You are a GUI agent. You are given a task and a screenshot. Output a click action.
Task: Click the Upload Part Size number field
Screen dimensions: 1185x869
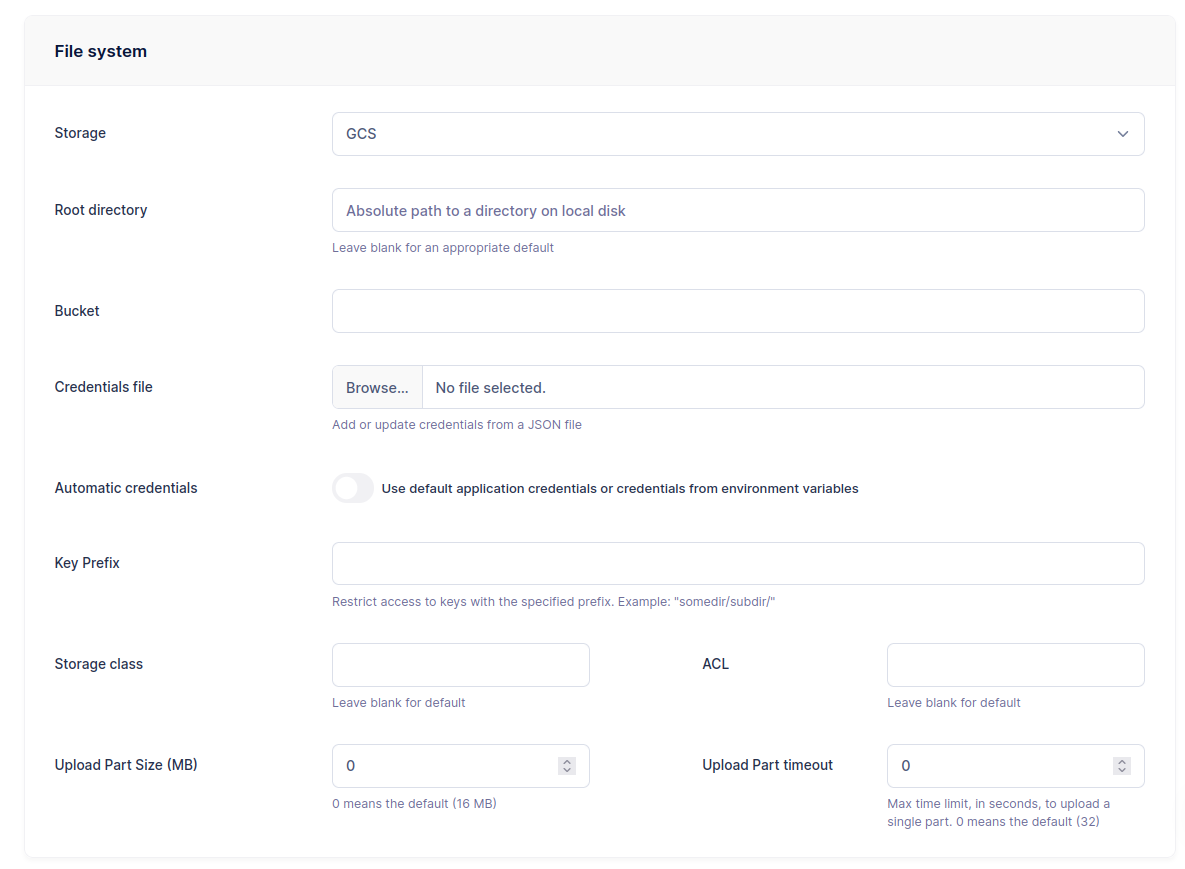[x=445, y=766]
